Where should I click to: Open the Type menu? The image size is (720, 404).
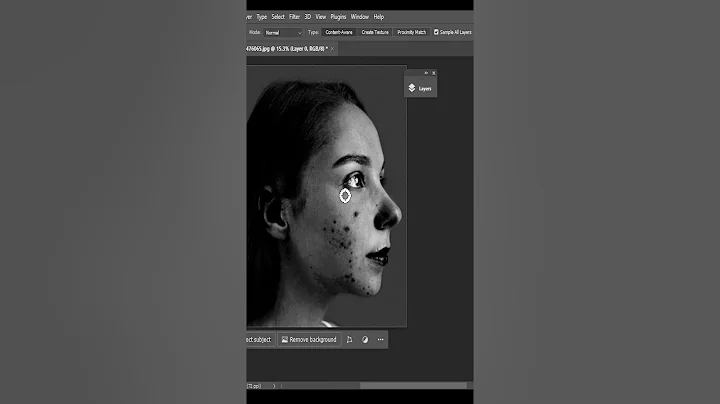(x=262, y=17)
